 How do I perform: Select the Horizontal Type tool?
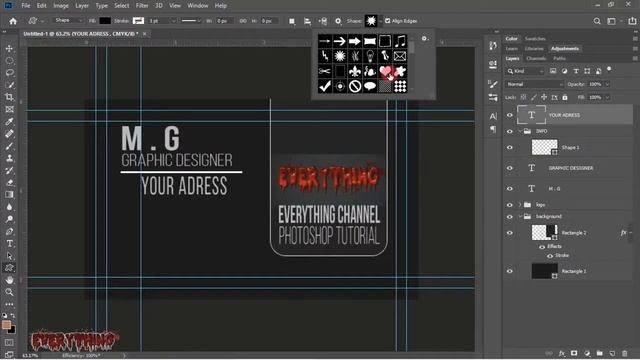pyautogui.click(x=9, y=244)
